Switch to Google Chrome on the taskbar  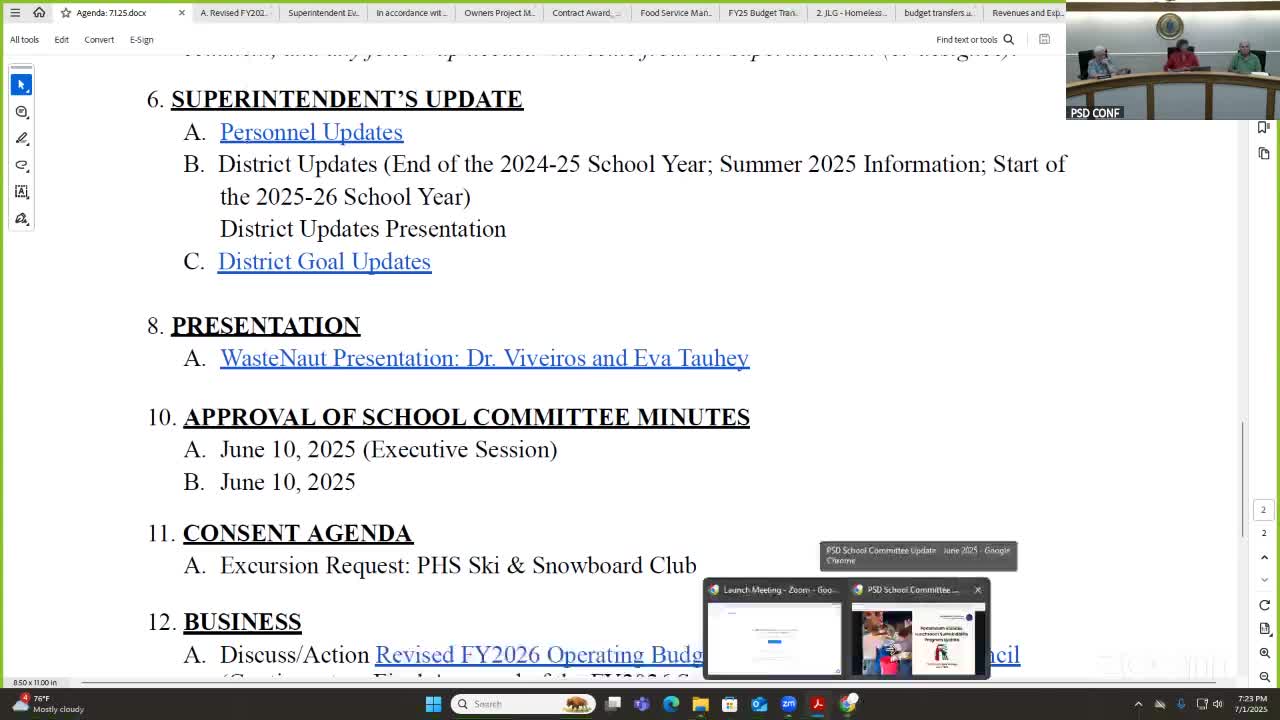(x=847, y=704)
